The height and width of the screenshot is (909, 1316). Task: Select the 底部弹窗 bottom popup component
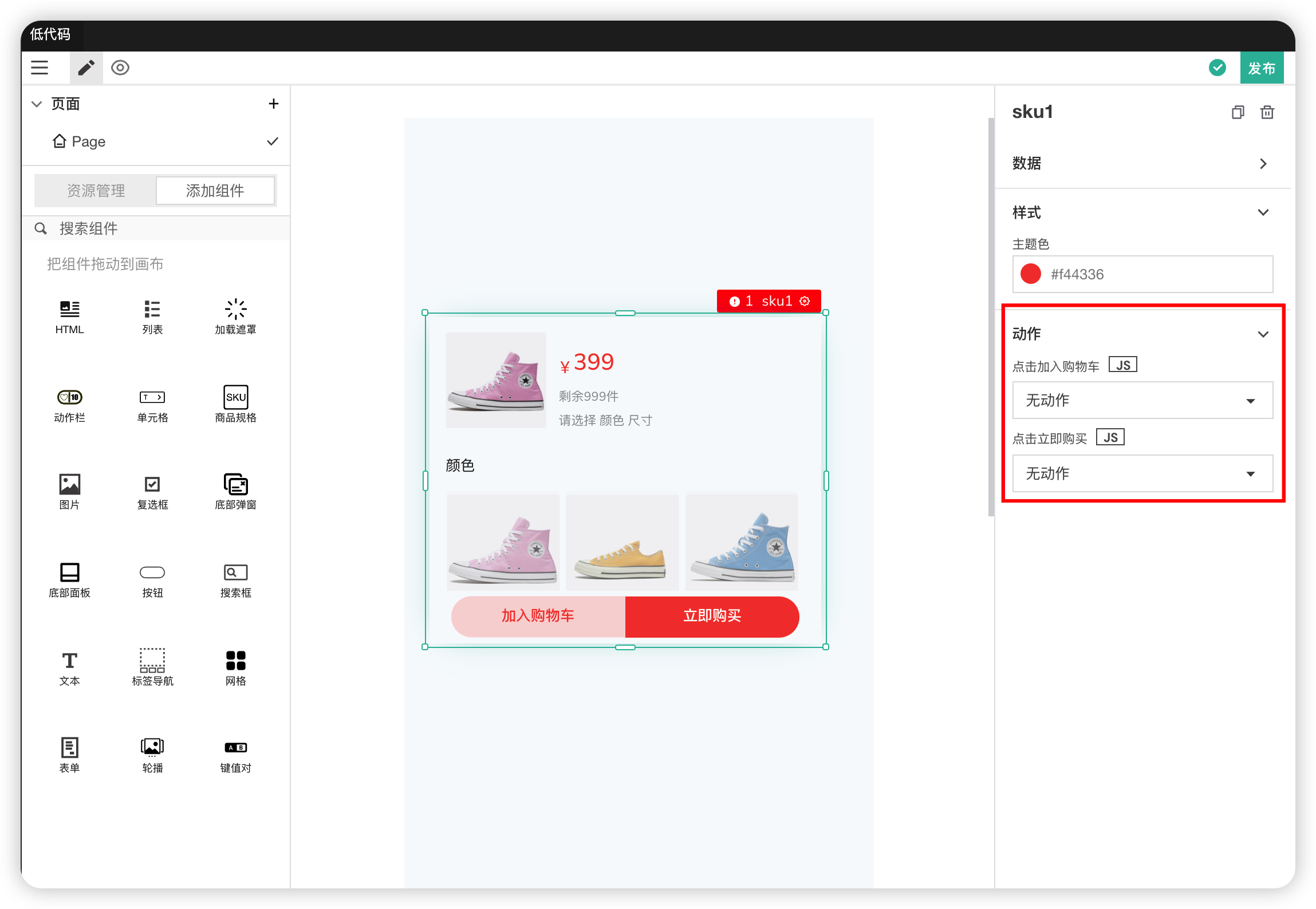click(x=235, y=485)
